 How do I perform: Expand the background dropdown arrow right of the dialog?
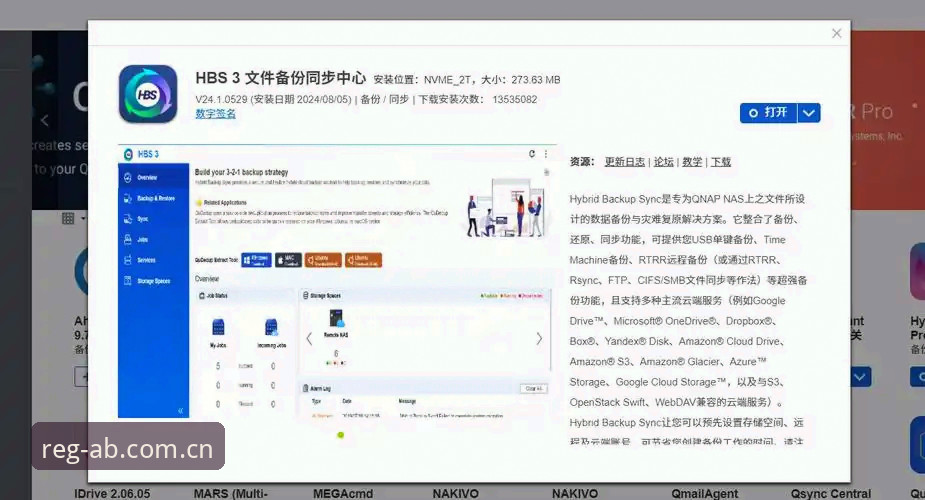pos(861,376)
